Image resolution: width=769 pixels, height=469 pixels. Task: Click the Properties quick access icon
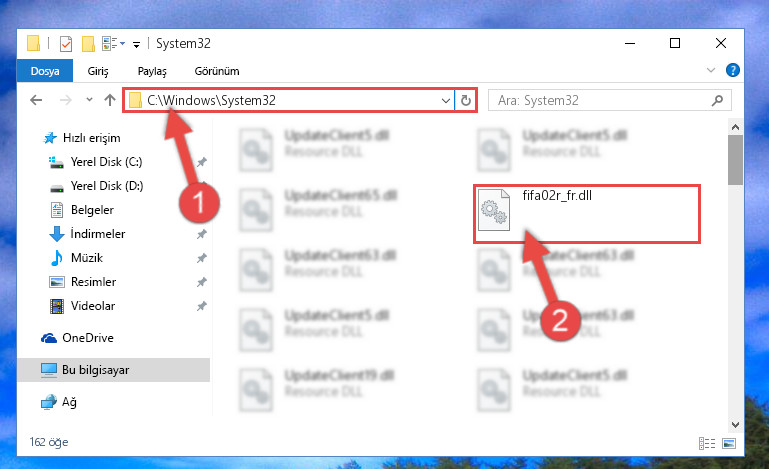[65, 44]
